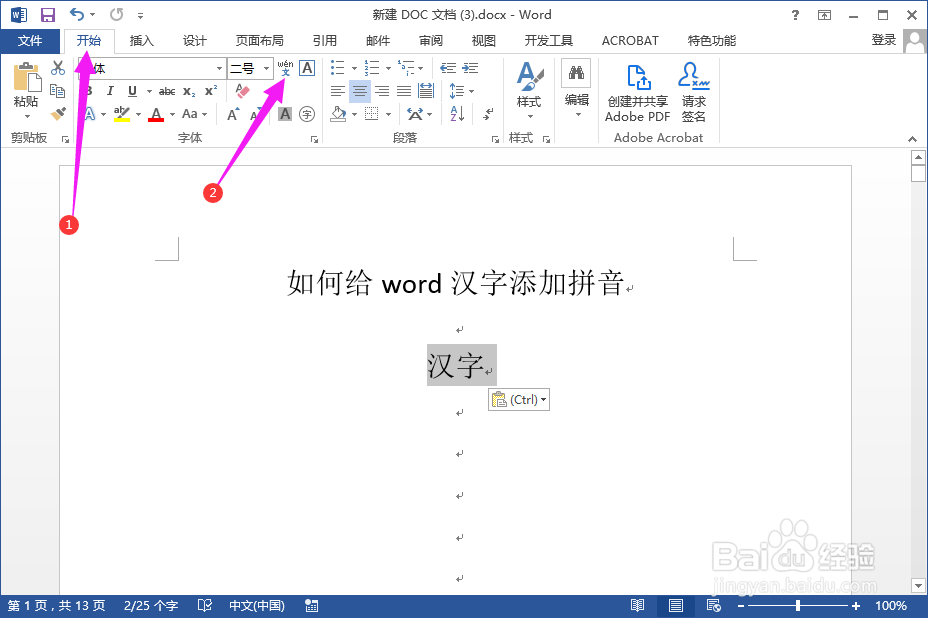Open the 文件 File tab

[30, 41]
